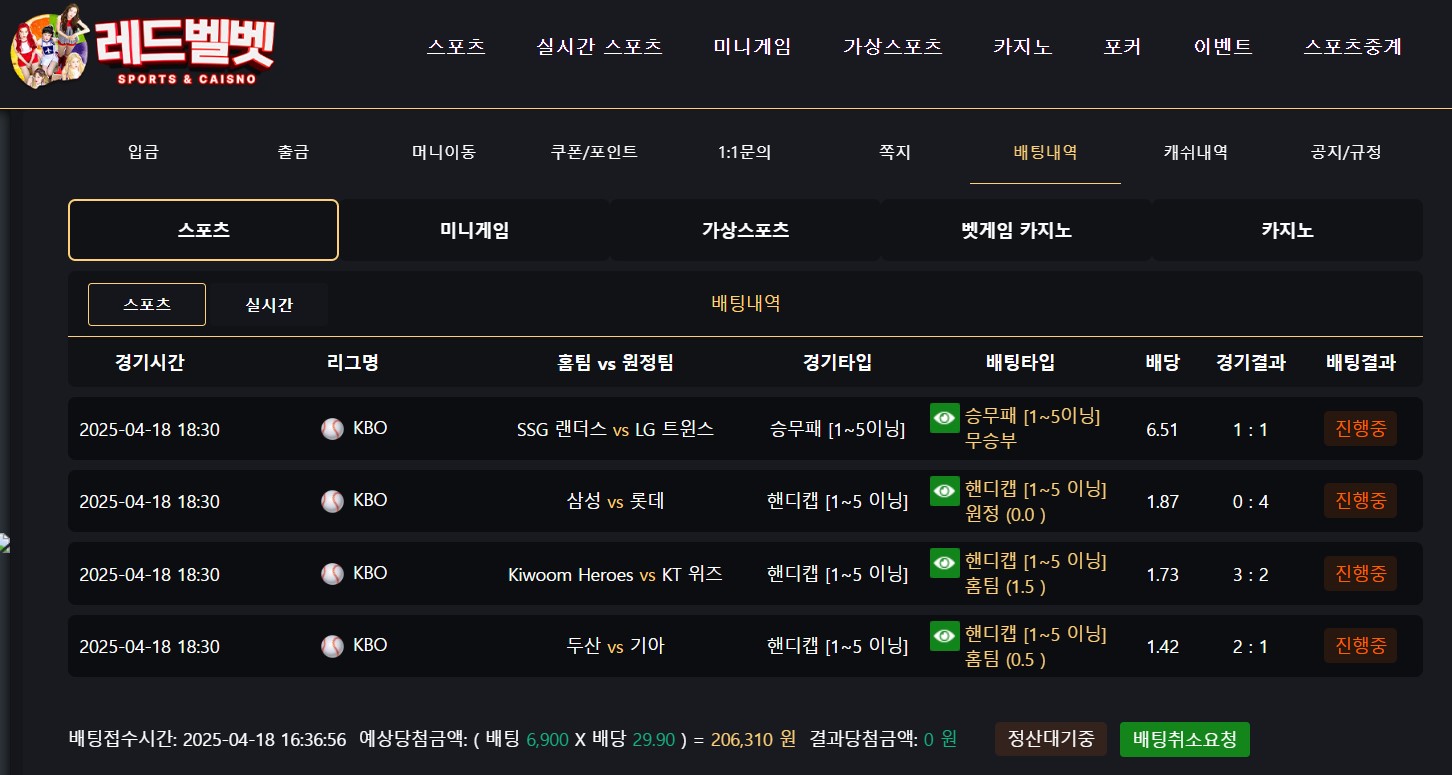Go to 미니게임 in top navigation

752,46
